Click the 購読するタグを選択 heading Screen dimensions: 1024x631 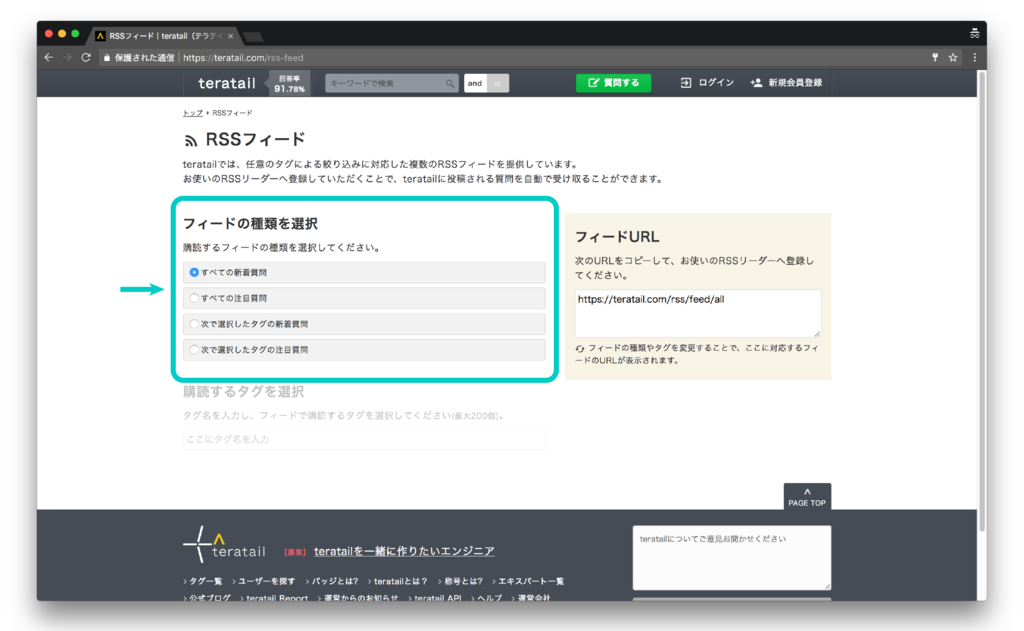[x=244, y=392]
